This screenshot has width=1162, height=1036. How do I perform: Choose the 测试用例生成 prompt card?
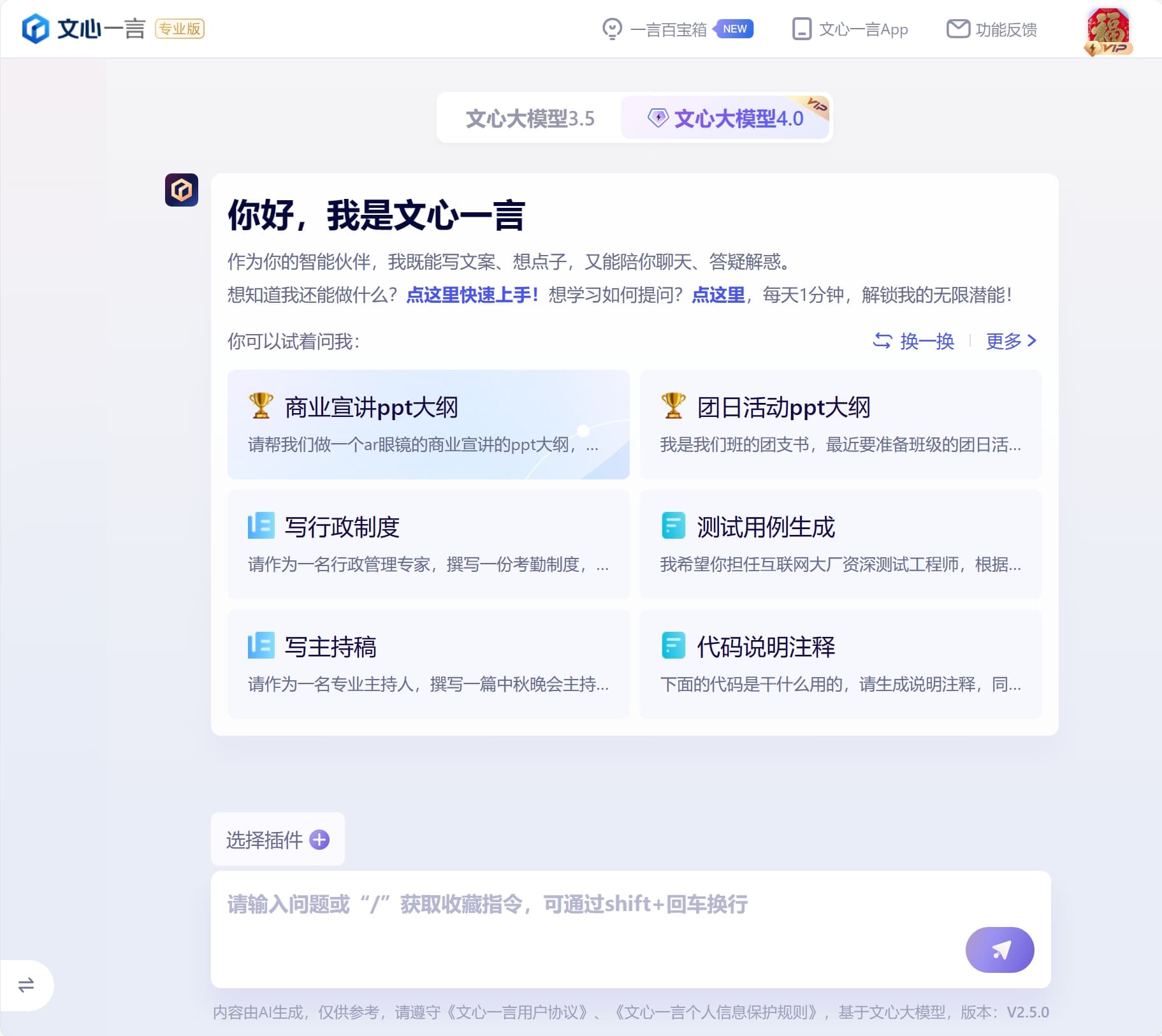(x=840, y=544)
